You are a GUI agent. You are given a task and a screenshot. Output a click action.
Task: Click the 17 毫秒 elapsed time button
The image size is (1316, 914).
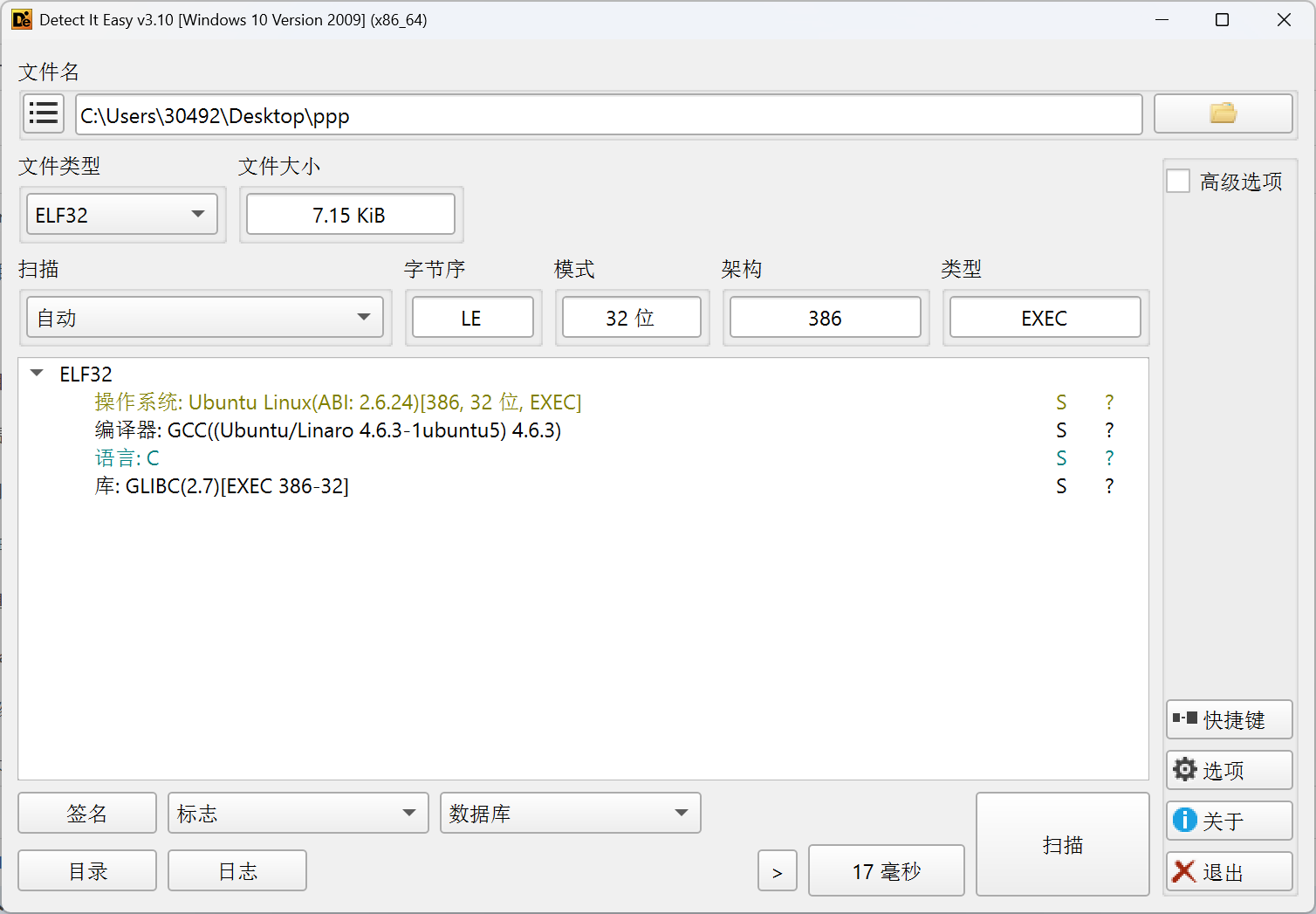[x=887, y=870]
